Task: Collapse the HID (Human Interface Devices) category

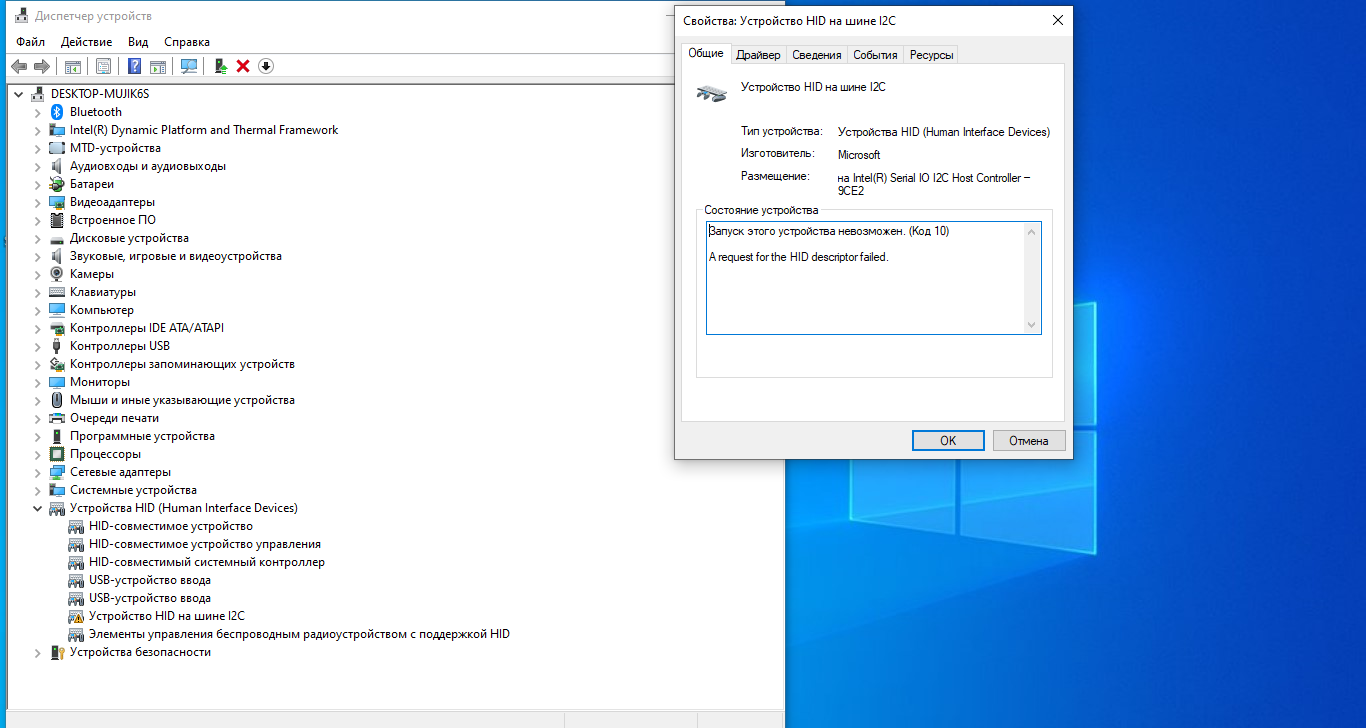Action: tap(37, 508)
